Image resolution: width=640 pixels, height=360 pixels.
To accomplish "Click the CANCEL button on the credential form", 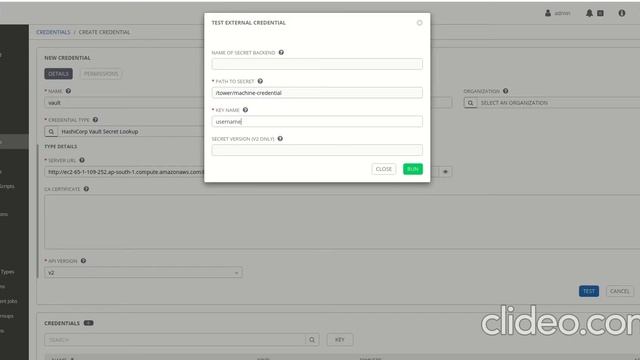I will click(x=620, y=291).
